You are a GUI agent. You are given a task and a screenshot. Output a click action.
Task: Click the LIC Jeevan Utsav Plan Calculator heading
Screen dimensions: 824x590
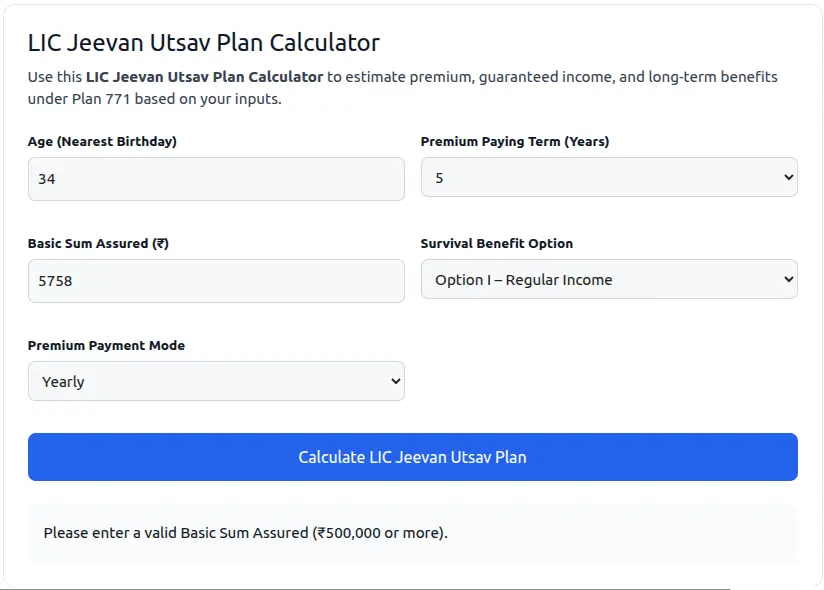coord(204,43)
